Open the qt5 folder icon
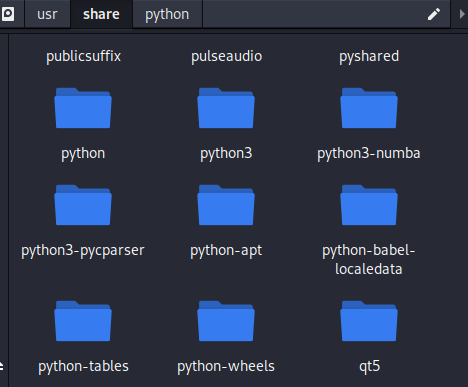Screen dimensions: 468x387 [x=369, y=321]
